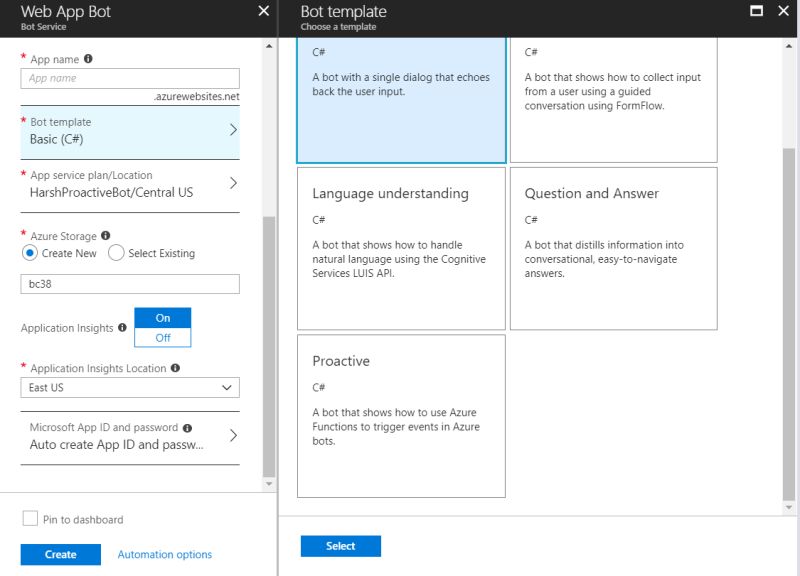
Task: Choose the FormFlow guided conversation template card
Action: click(614, 100)
